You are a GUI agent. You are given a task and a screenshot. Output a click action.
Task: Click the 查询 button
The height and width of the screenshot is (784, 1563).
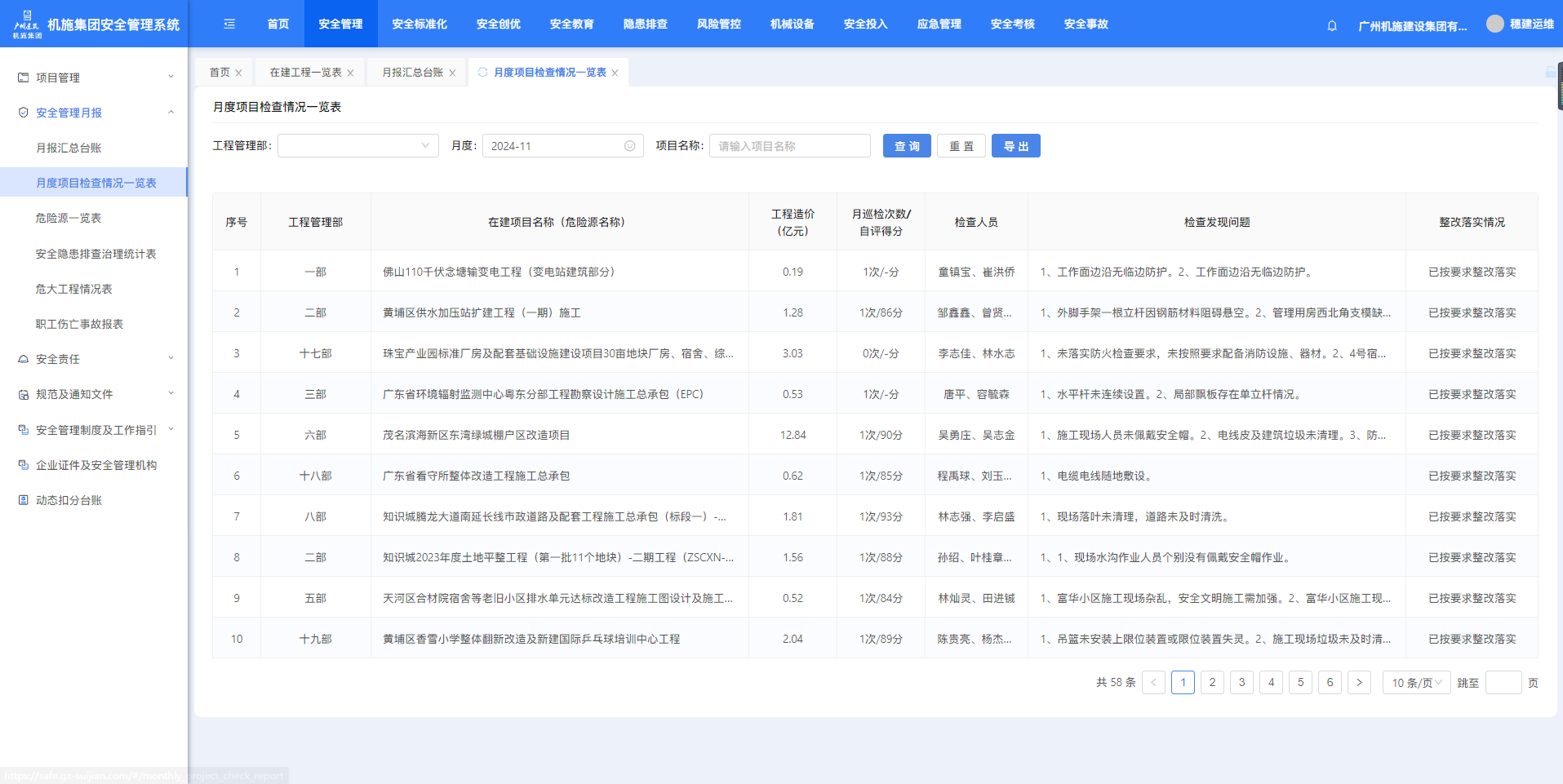pyautogui.click(x=906, y=146)
